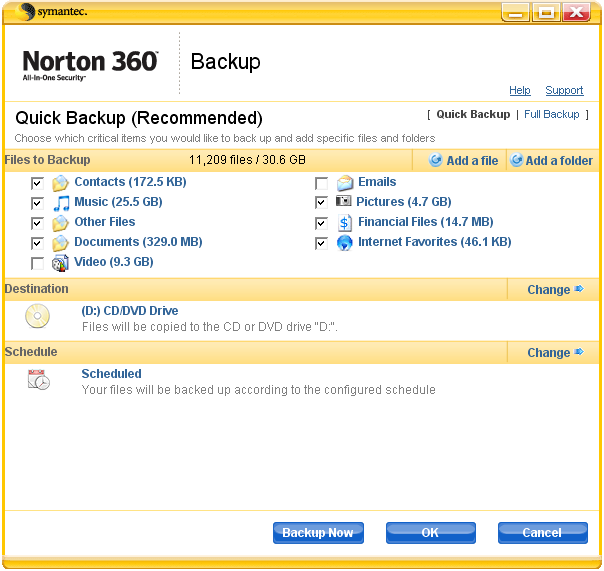Open Documents (329.0 MB) category
This screenshot has width=604, height=571.
138,242
